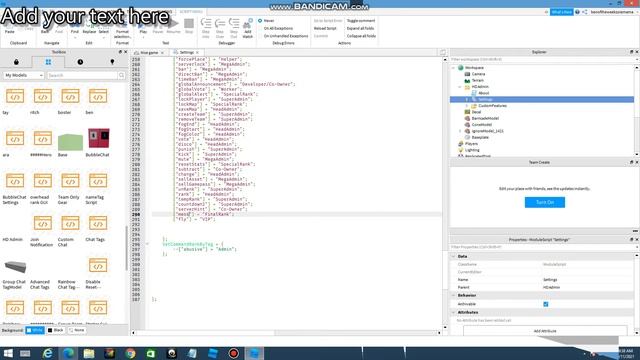
Task: Close the Settings script tab
Action: tap(198, 53)
